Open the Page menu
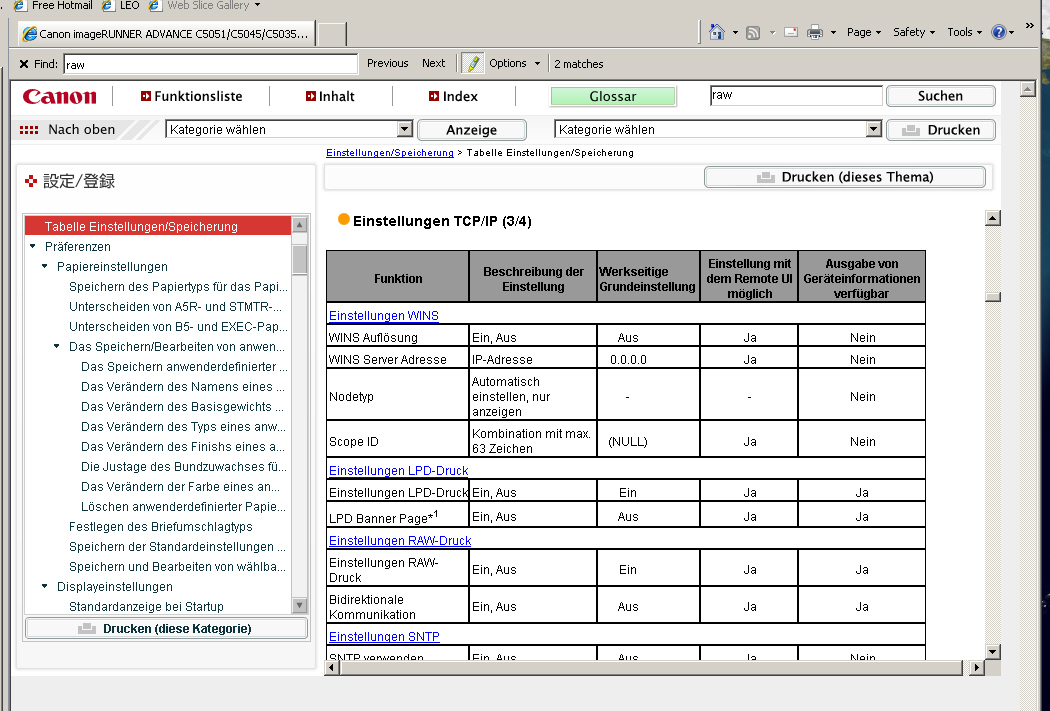 coord(863,32)
